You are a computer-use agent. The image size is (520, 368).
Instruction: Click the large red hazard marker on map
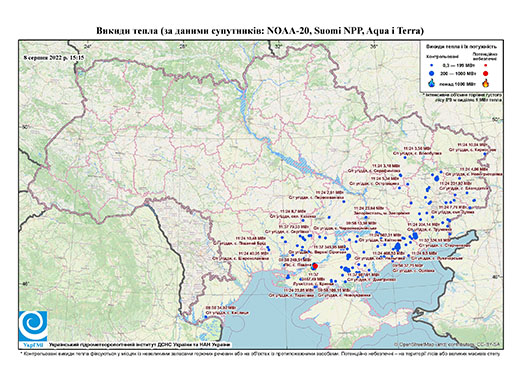(x=315, y=266)
